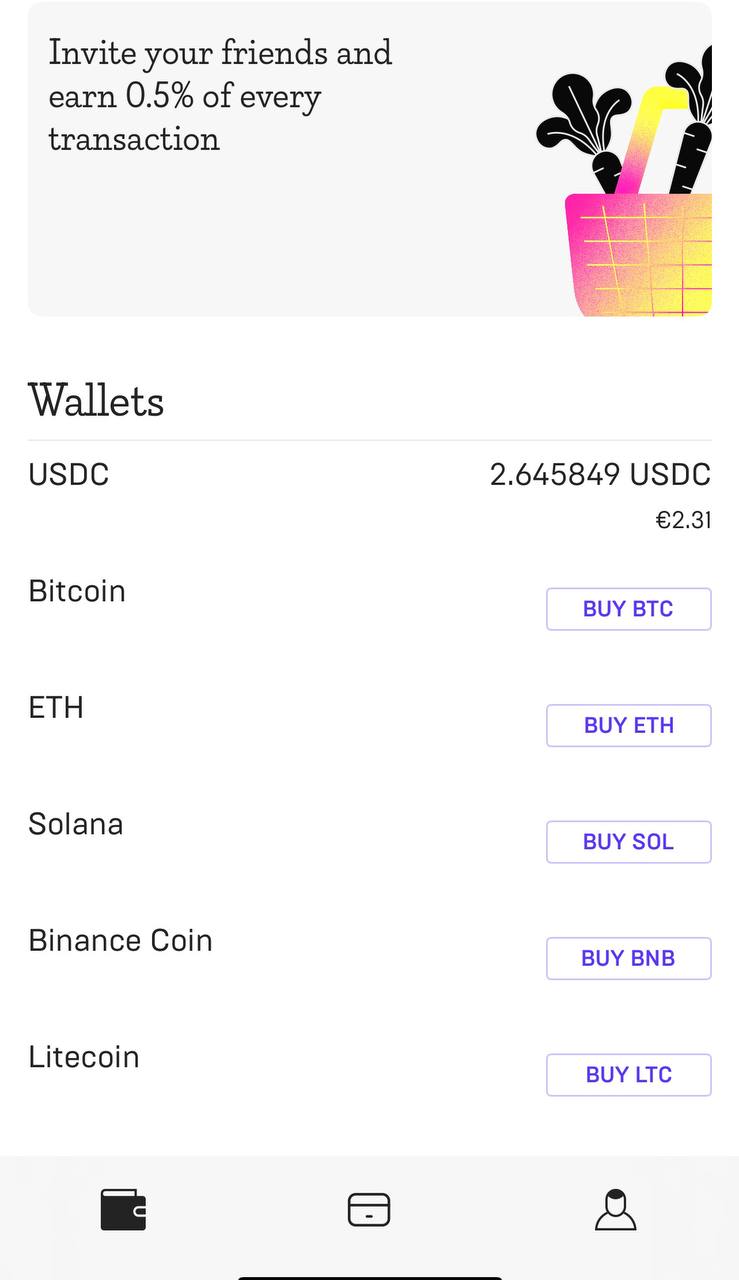The height and width of the screenshot is (1280, 739).
Task: Select the Bitcoin wallet entry
Action: coord(77,591)
